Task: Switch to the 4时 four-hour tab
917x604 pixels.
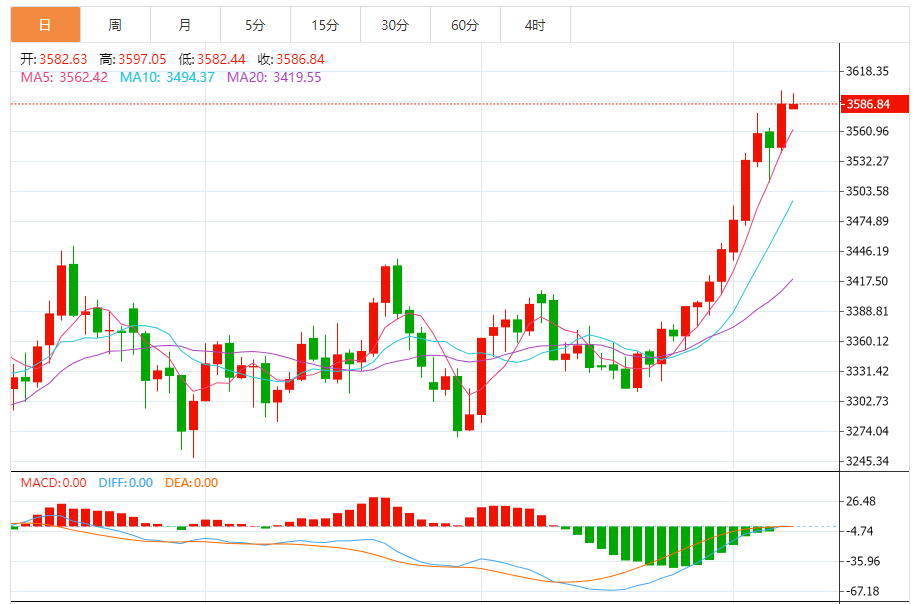Action: coord(535,25)
